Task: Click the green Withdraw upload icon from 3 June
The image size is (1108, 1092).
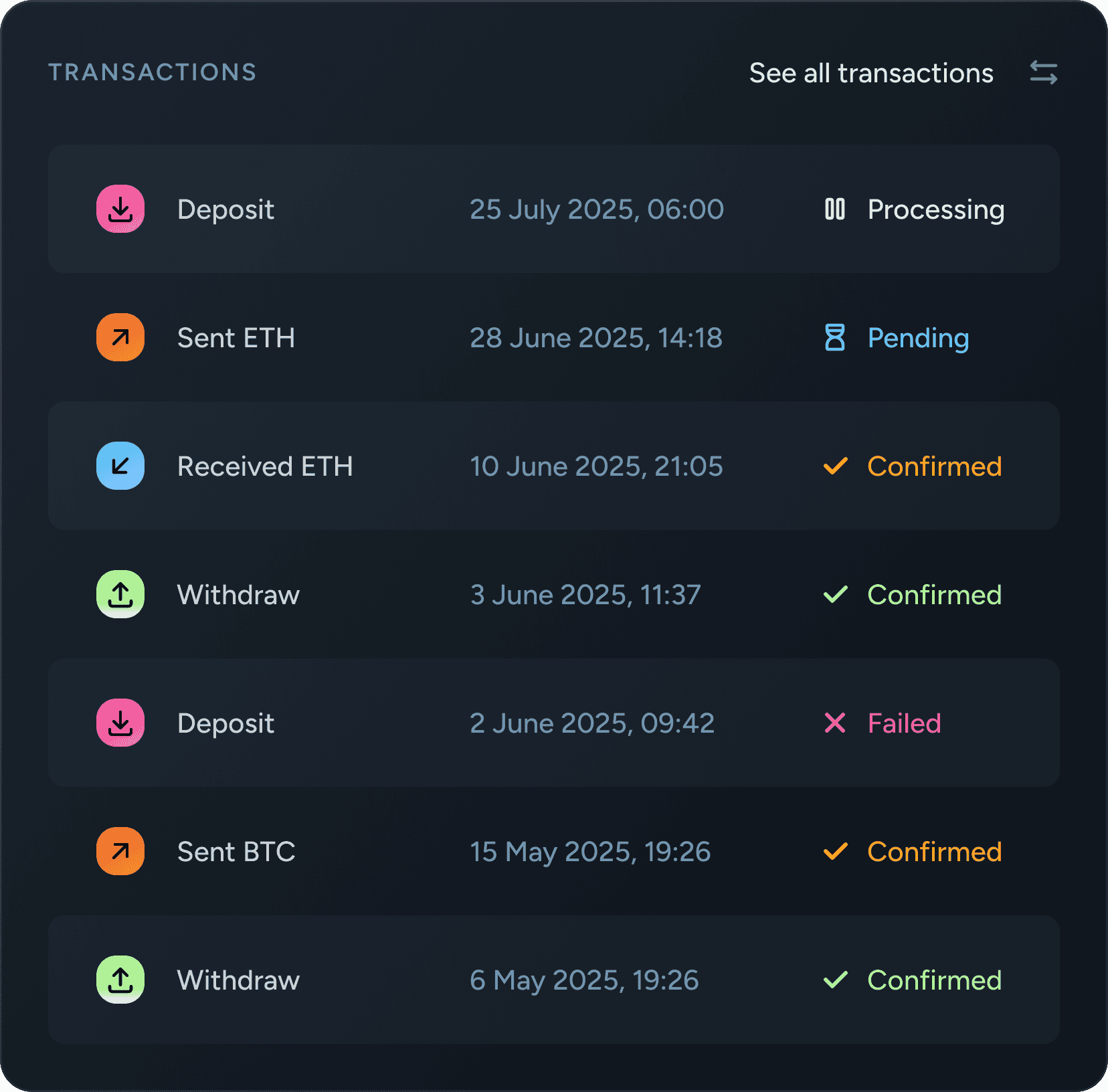Action: click(x=120, y=594)
